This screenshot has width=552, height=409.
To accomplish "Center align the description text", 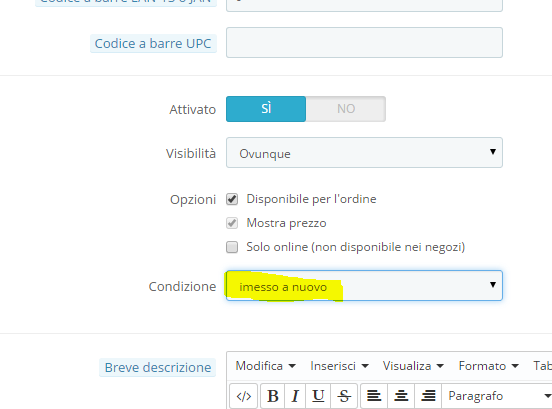I will coord(401,396).
